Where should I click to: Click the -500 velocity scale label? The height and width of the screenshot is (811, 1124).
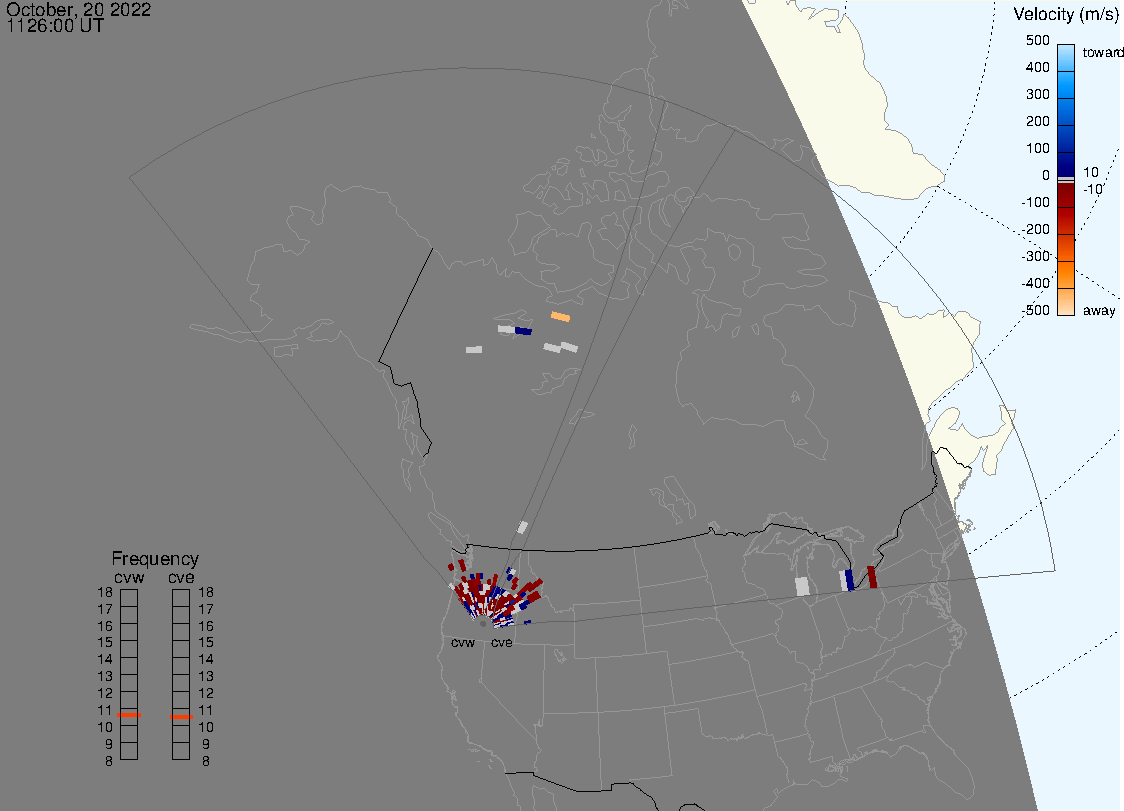pyautogui.click(x=1035, y=310)
